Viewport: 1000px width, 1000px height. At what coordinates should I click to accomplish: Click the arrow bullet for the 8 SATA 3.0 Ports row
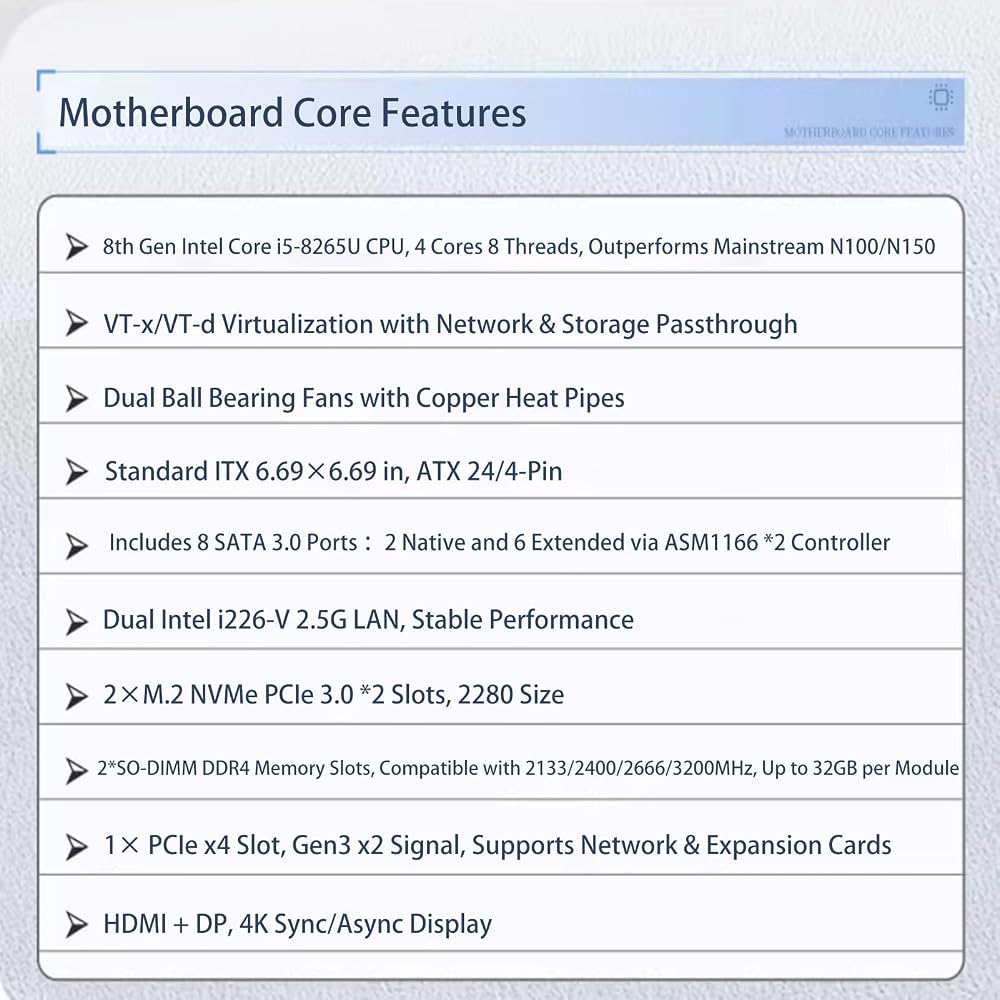77,546
